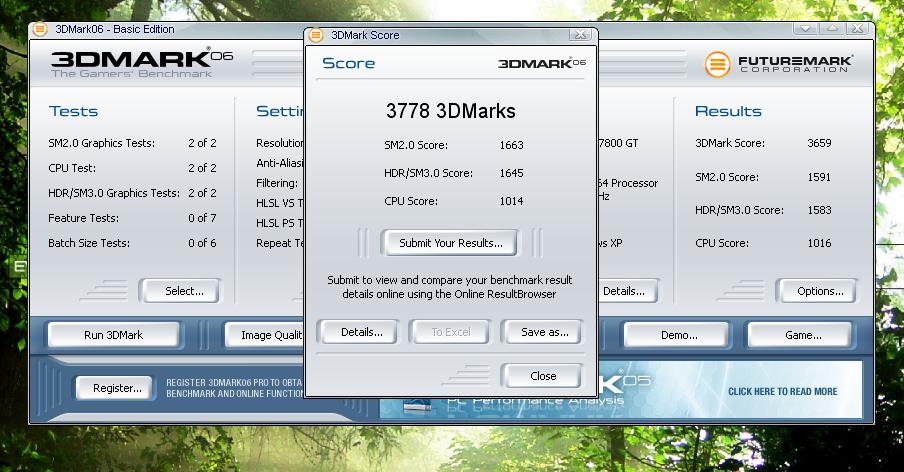
Task: Open the Image Quality button
Action: (x=265, y=335)
